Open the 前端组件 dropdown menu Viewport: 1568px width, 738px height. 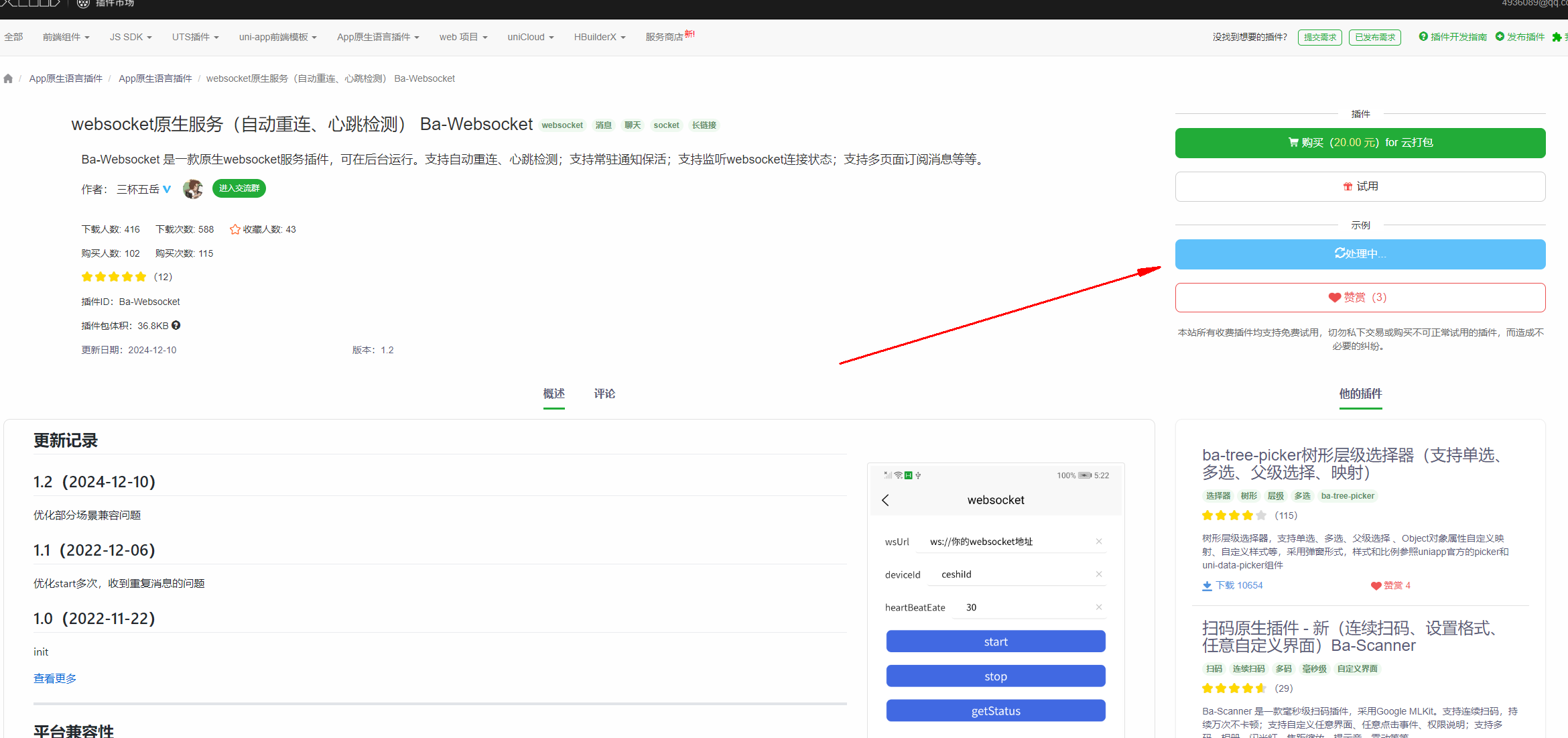[66, 38]
